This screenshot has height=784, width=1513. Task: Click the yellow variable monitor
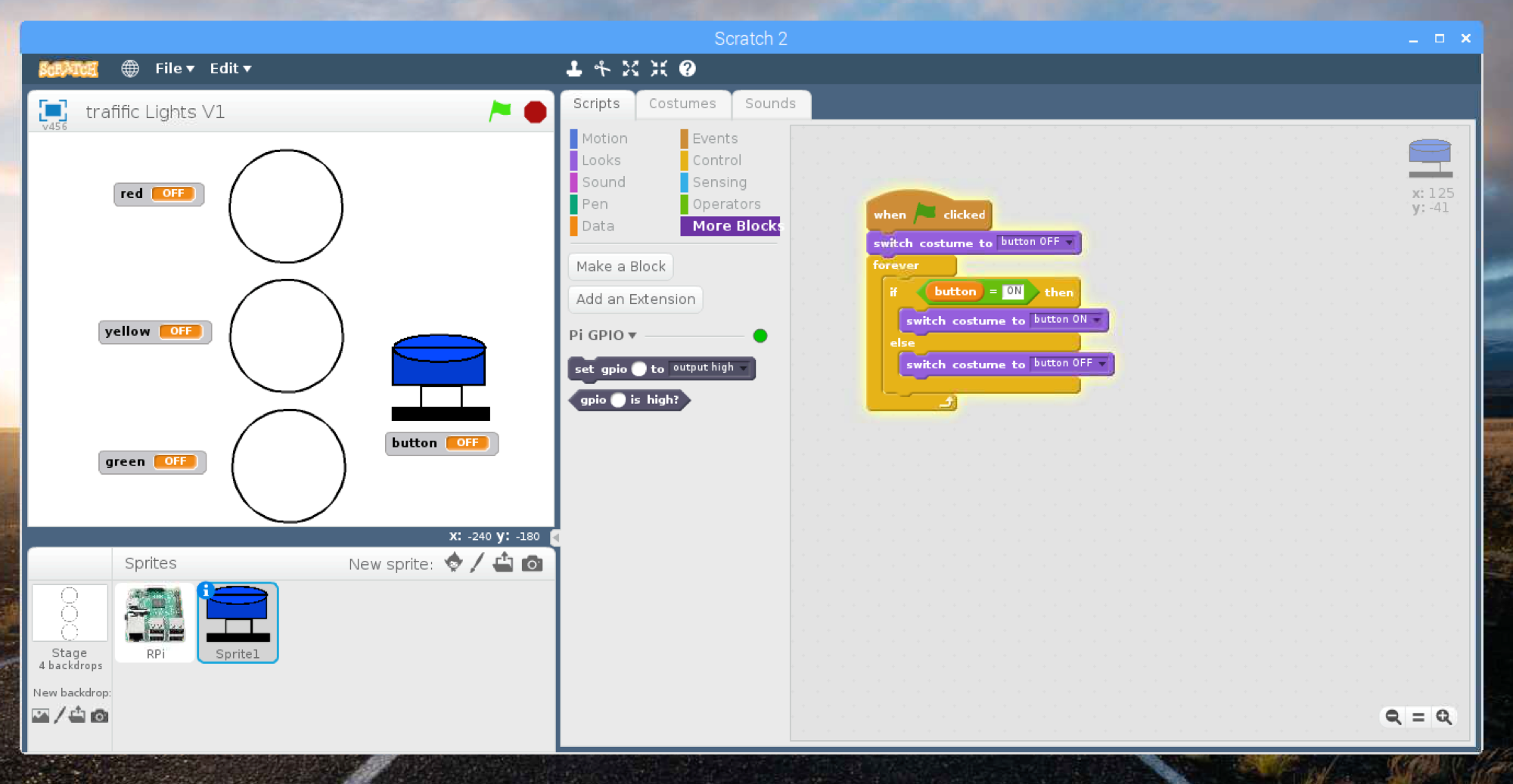coord(155,331)
